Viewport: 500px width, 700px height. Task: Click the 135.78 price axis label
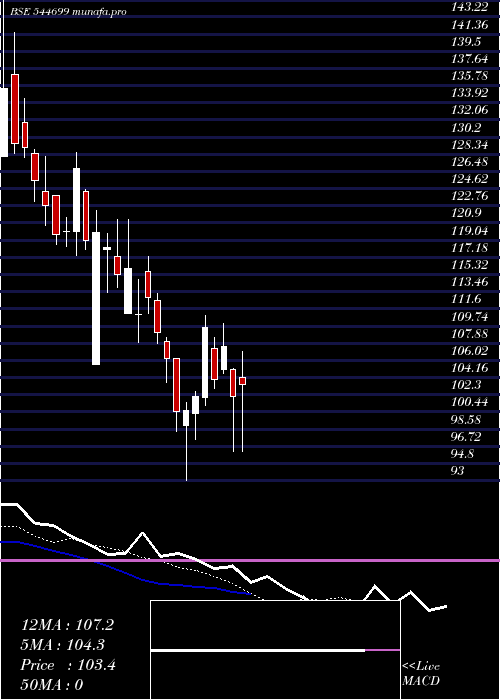(x=469, y=76)
